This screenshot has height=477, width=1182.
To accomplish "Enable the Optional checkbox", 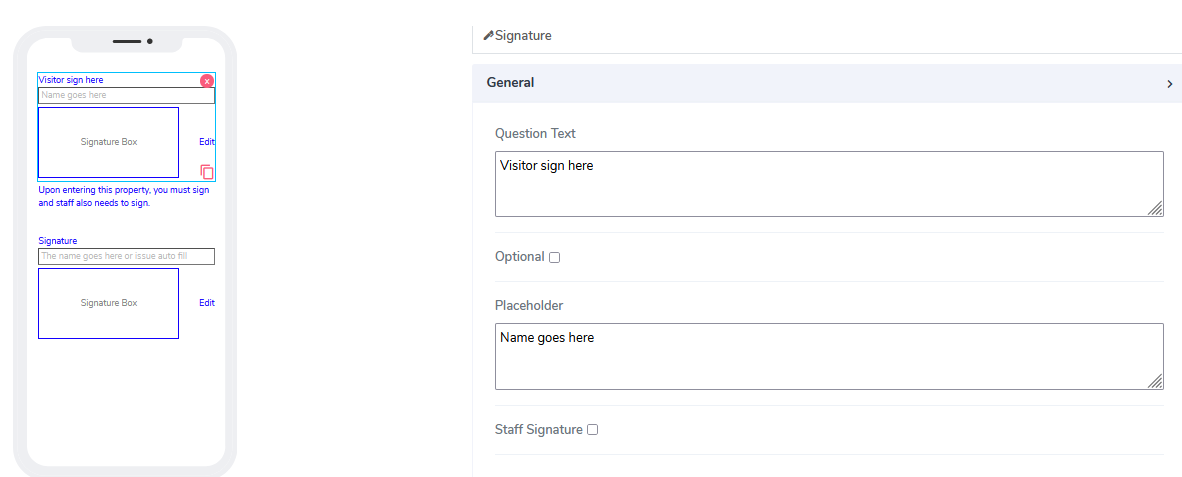I will (555, 257).
